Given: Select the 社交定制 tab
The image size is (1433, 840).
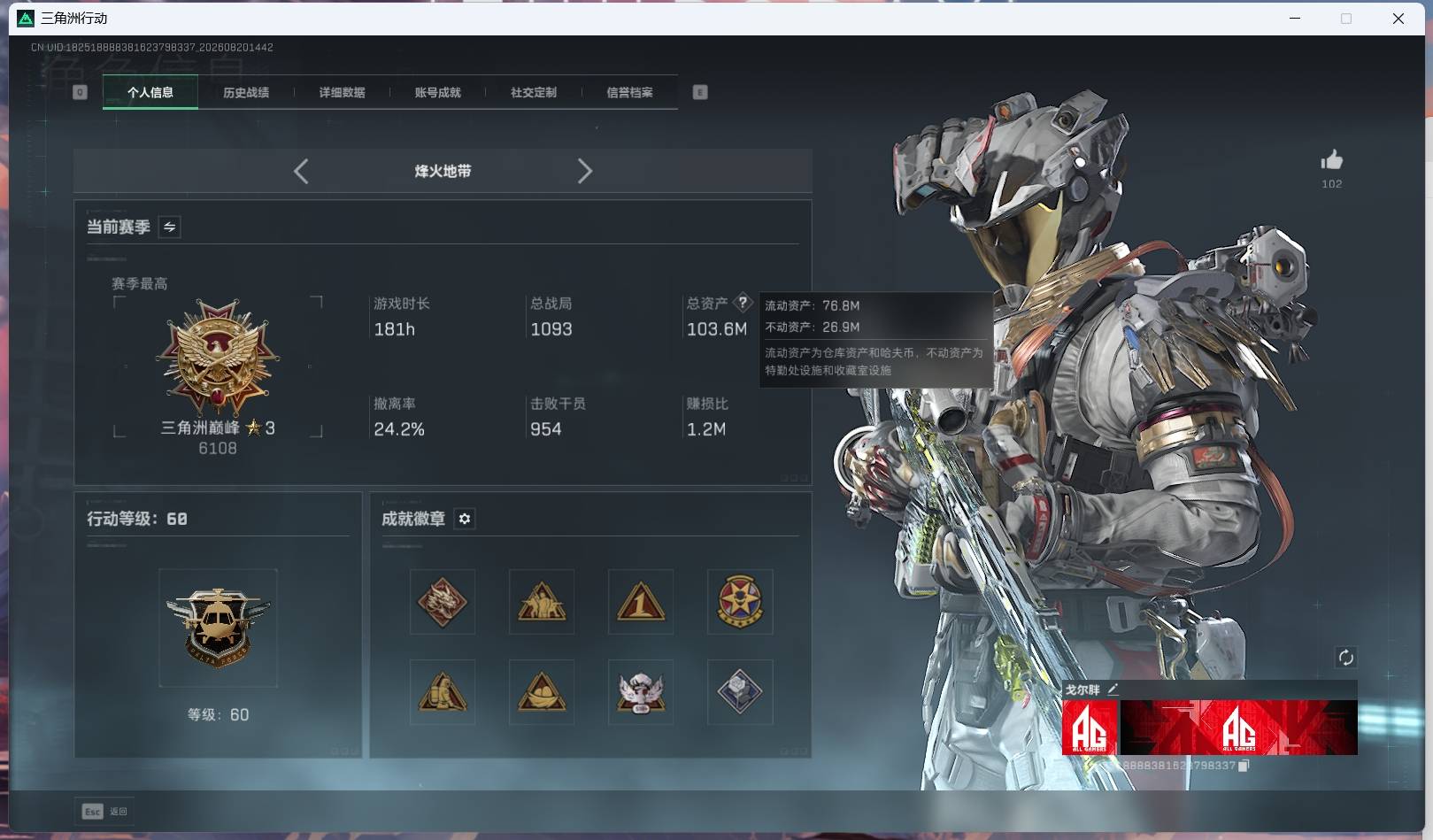Looking at the screenshot, I should point(534,92).
